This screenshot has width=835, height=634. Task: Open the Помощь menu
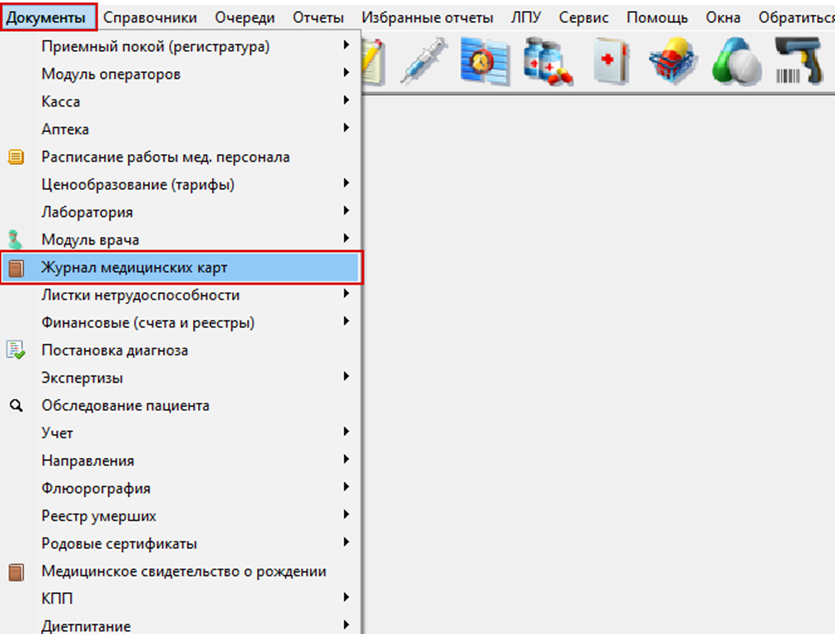(657, 18)
